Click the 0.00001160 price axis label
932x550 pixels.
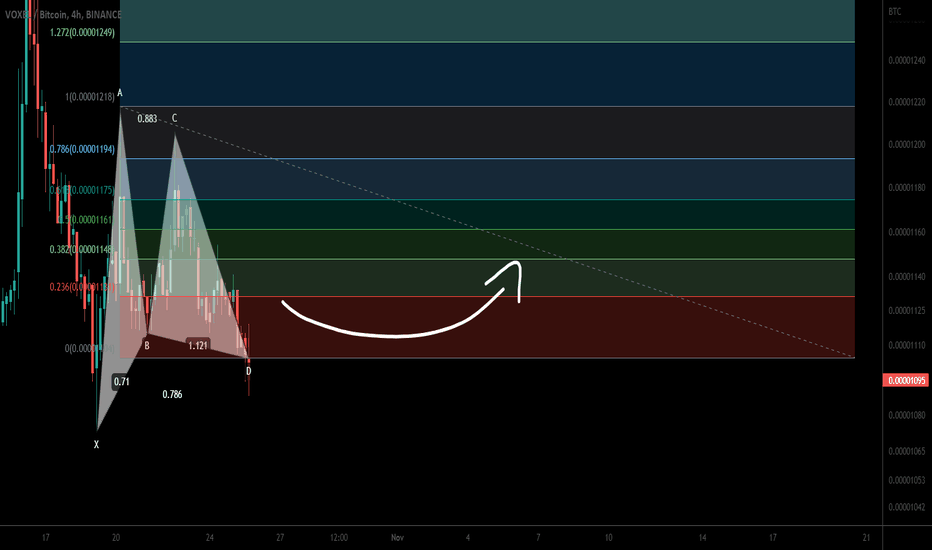click(x=906, y=232)
